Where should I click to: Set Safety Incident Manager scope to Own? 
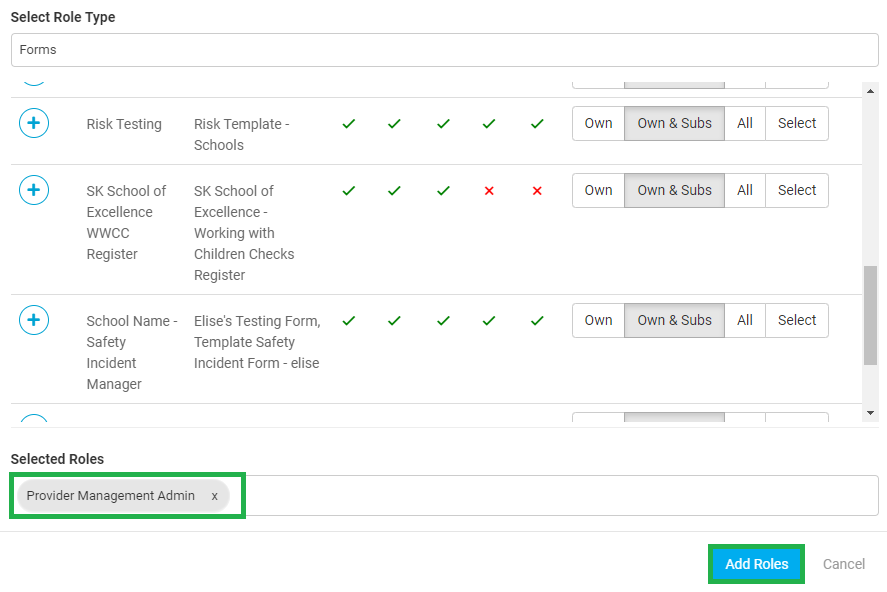pyautogui.click(x=598, y=321)
